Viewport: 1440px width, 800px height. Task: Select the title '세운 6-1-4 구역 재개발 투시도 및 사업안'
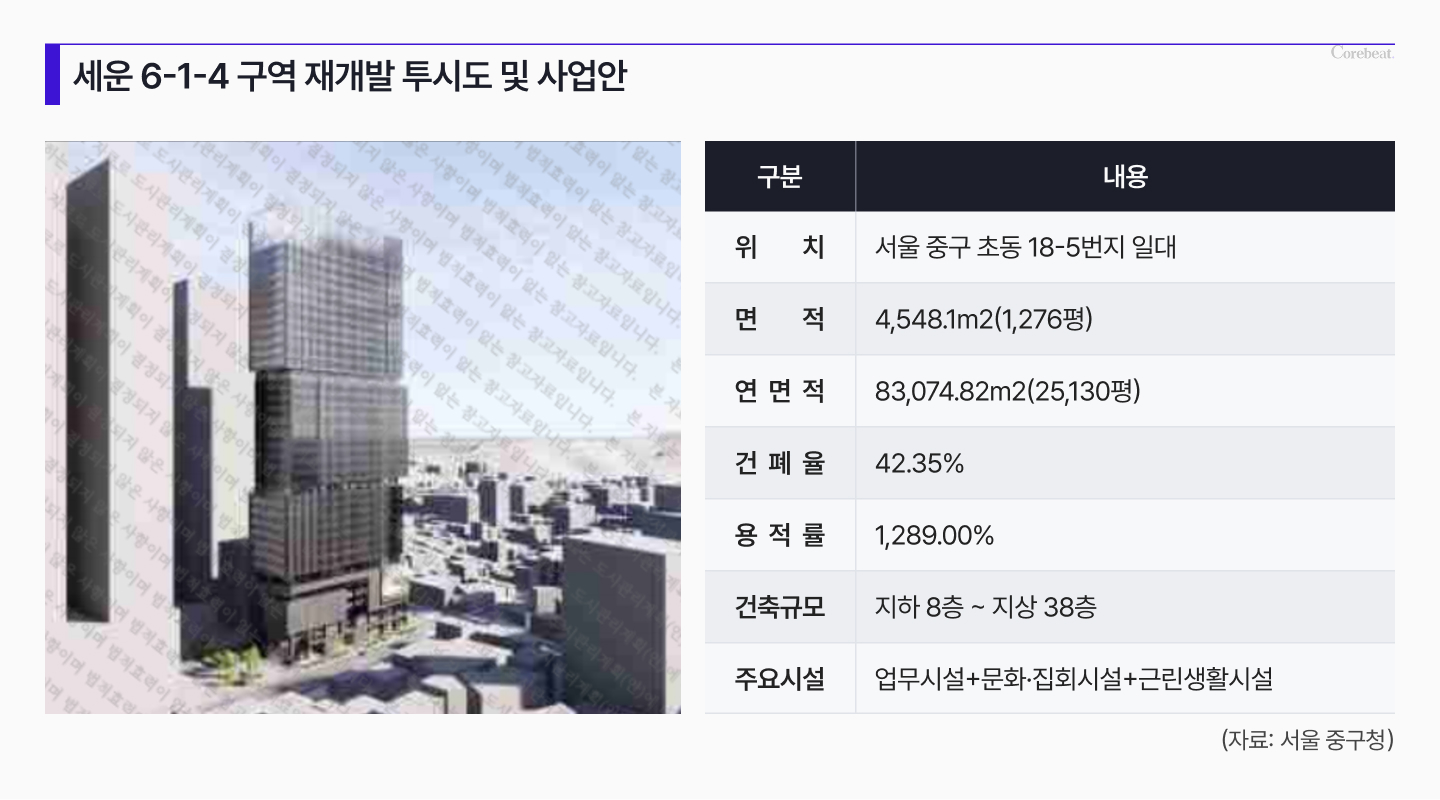pyautogui.click(x=349, y=77)
